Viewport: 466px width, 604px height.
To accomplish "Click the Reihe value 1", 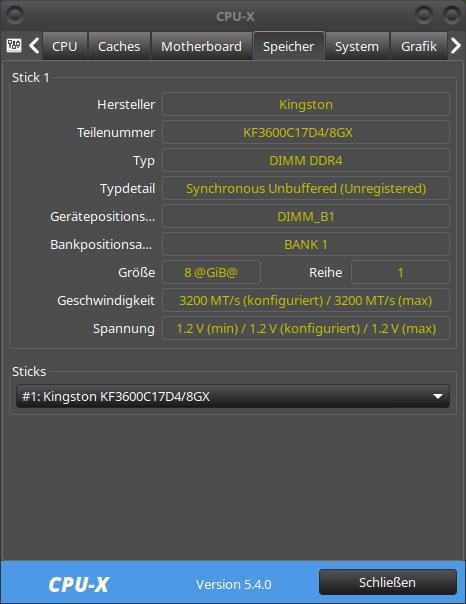I will [400, 272].
